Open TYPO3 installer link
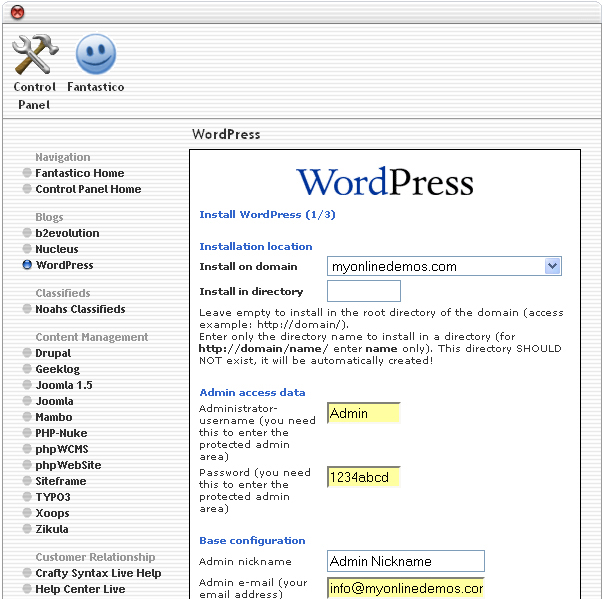Image resolution: width=604 pixels, height=599 pixels. pyautogui.click(x=53, y=497)
